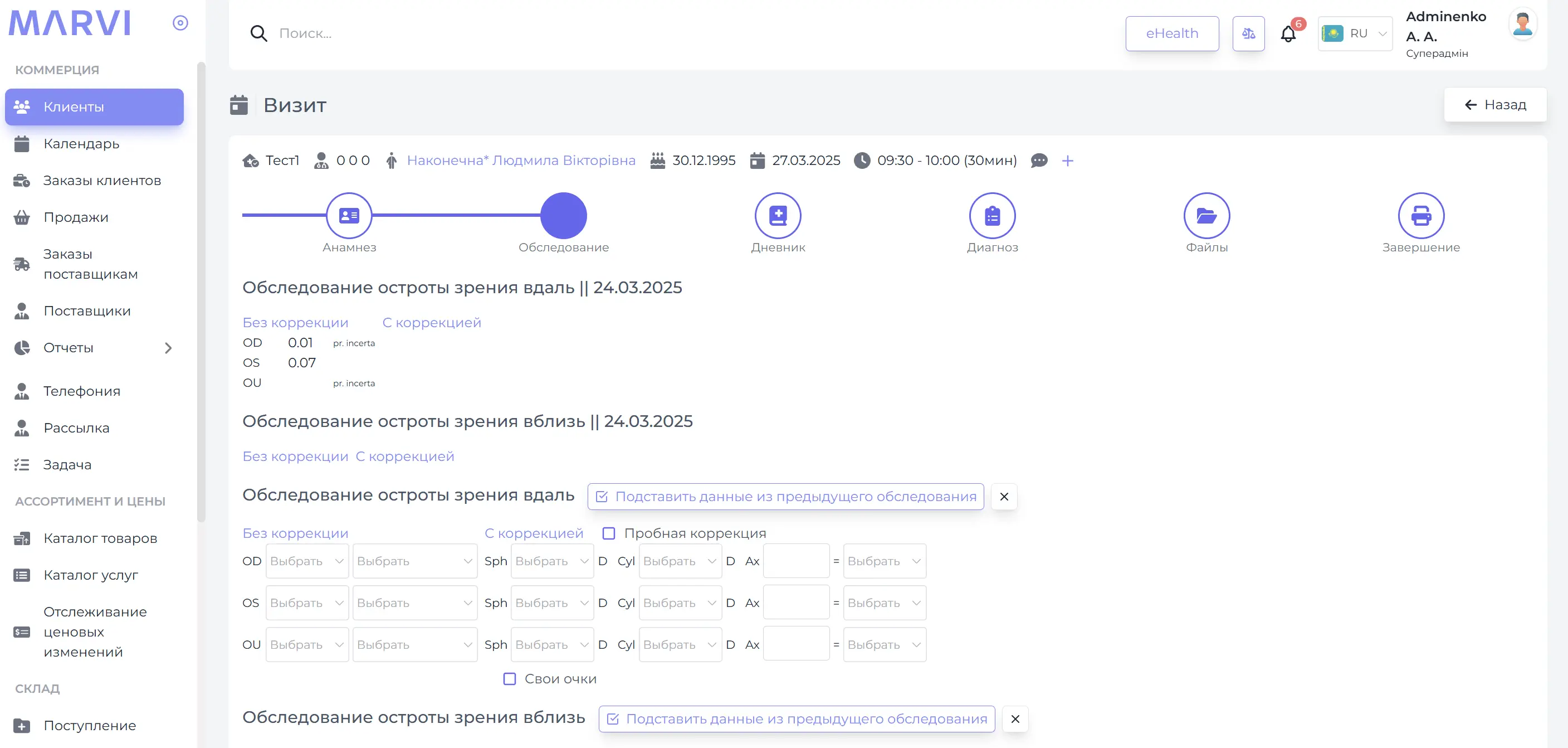1568x748 pixels.
Task: Click the visit date 27.03.2025
Action: pyautogui.click(x=806, y=161)
